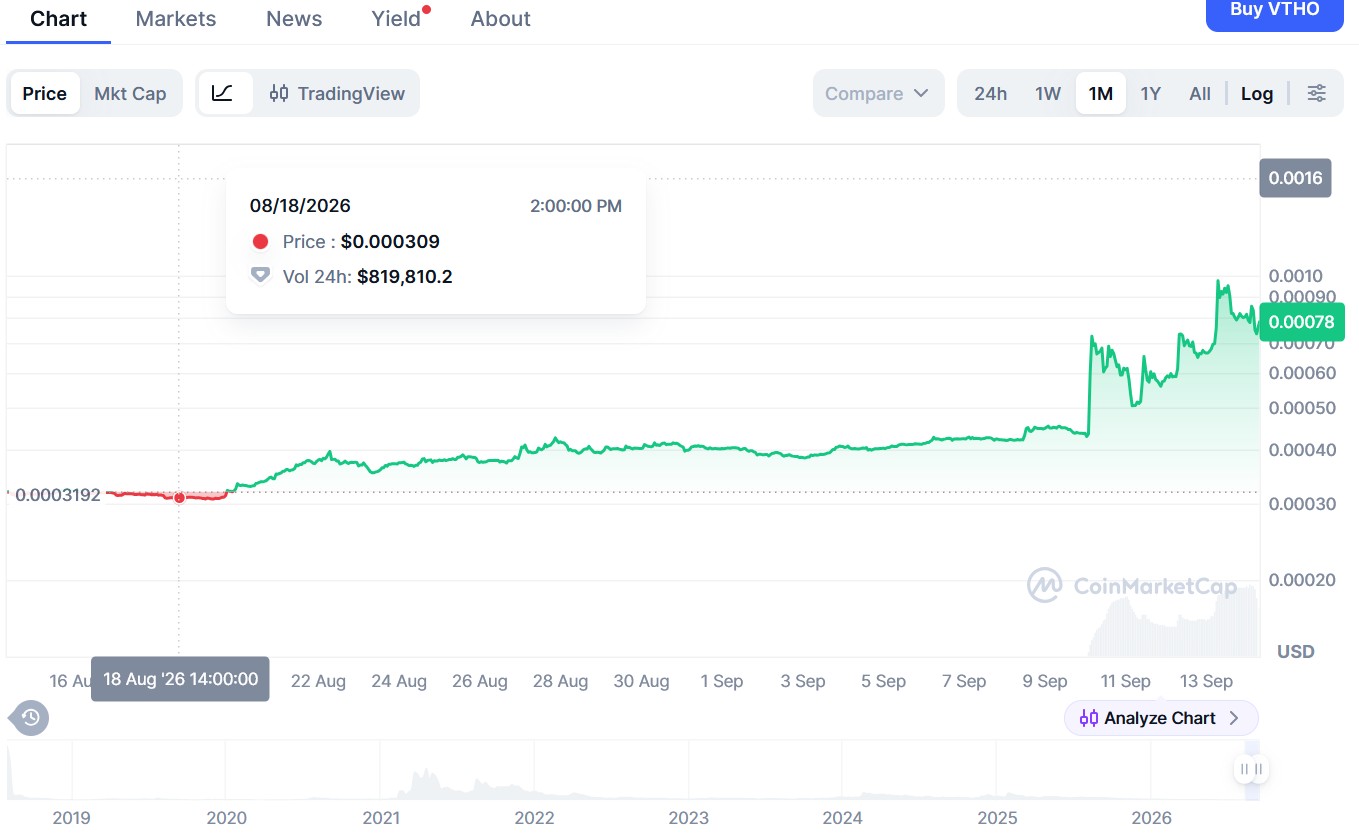
Task: Click the Analyze Chart button
Action: click(x=1161, y=718)
